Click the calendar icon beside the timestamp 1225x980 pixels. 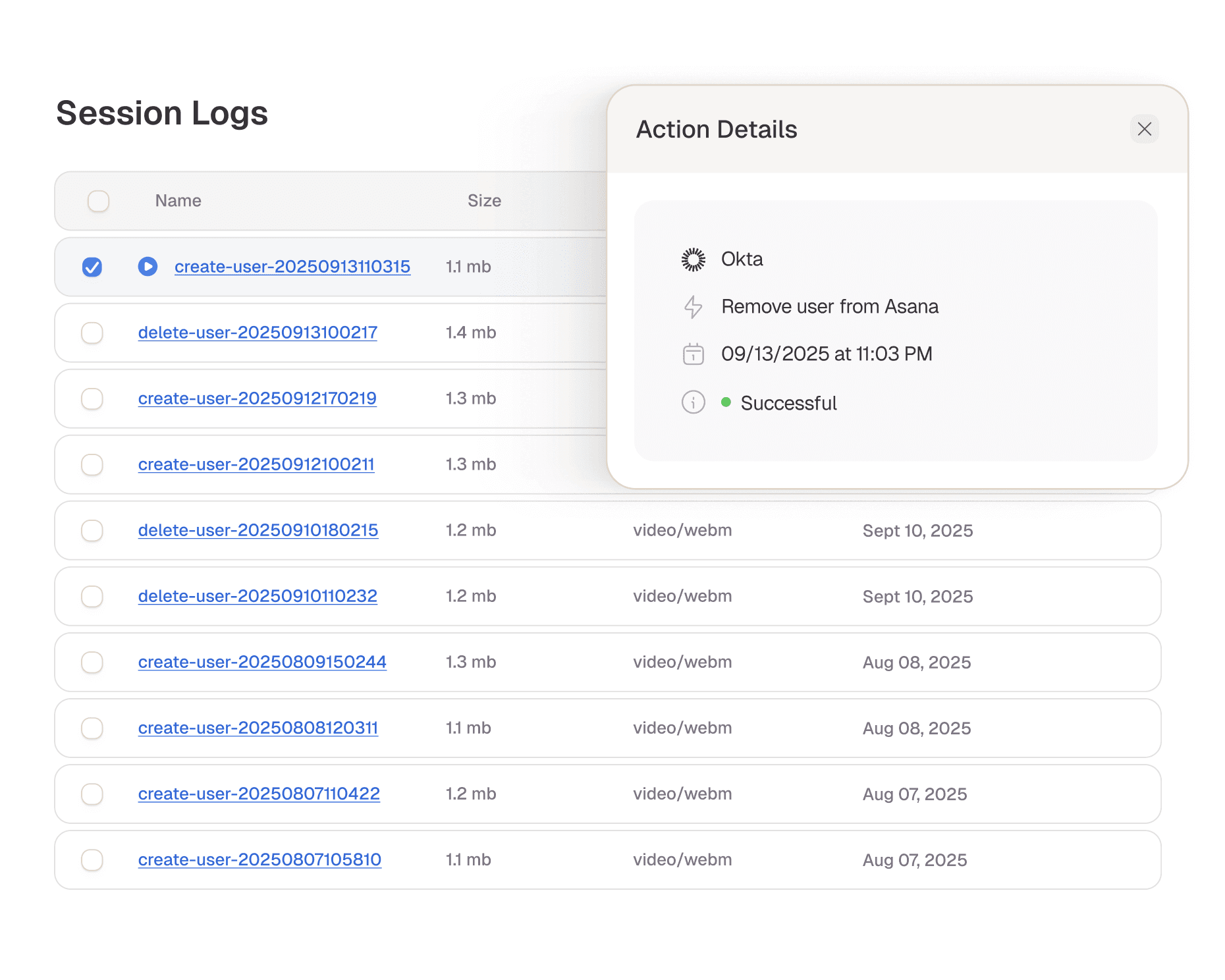click(693, 354)
